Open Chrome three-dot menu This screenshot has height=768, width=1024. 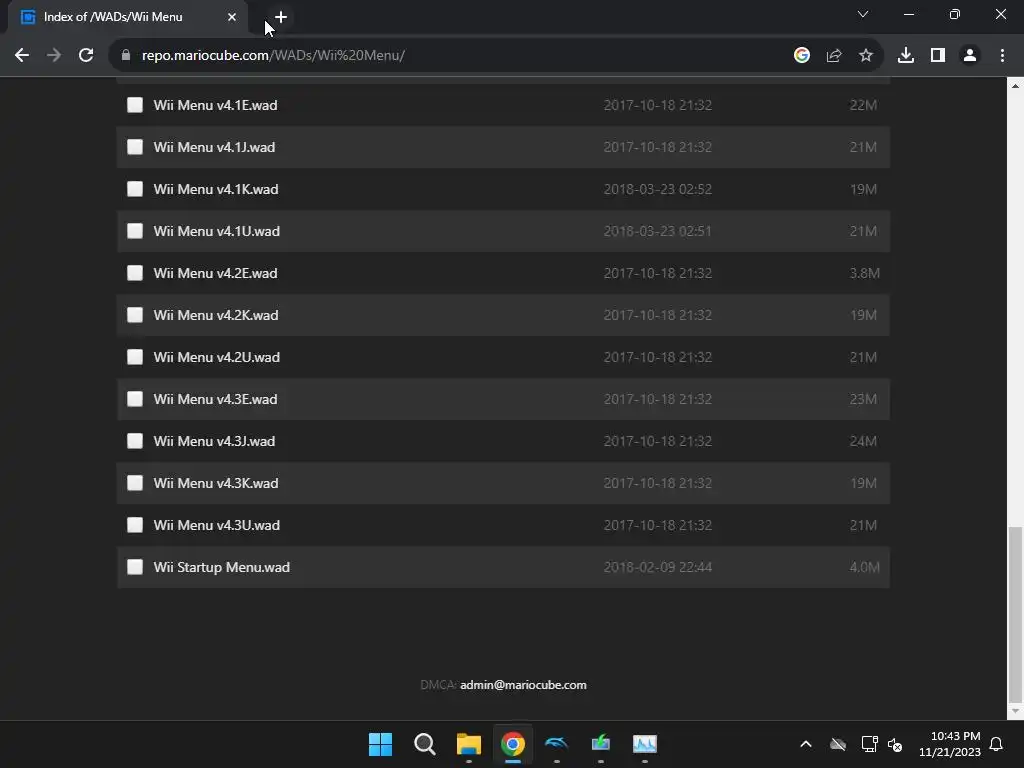point(1002,56)
